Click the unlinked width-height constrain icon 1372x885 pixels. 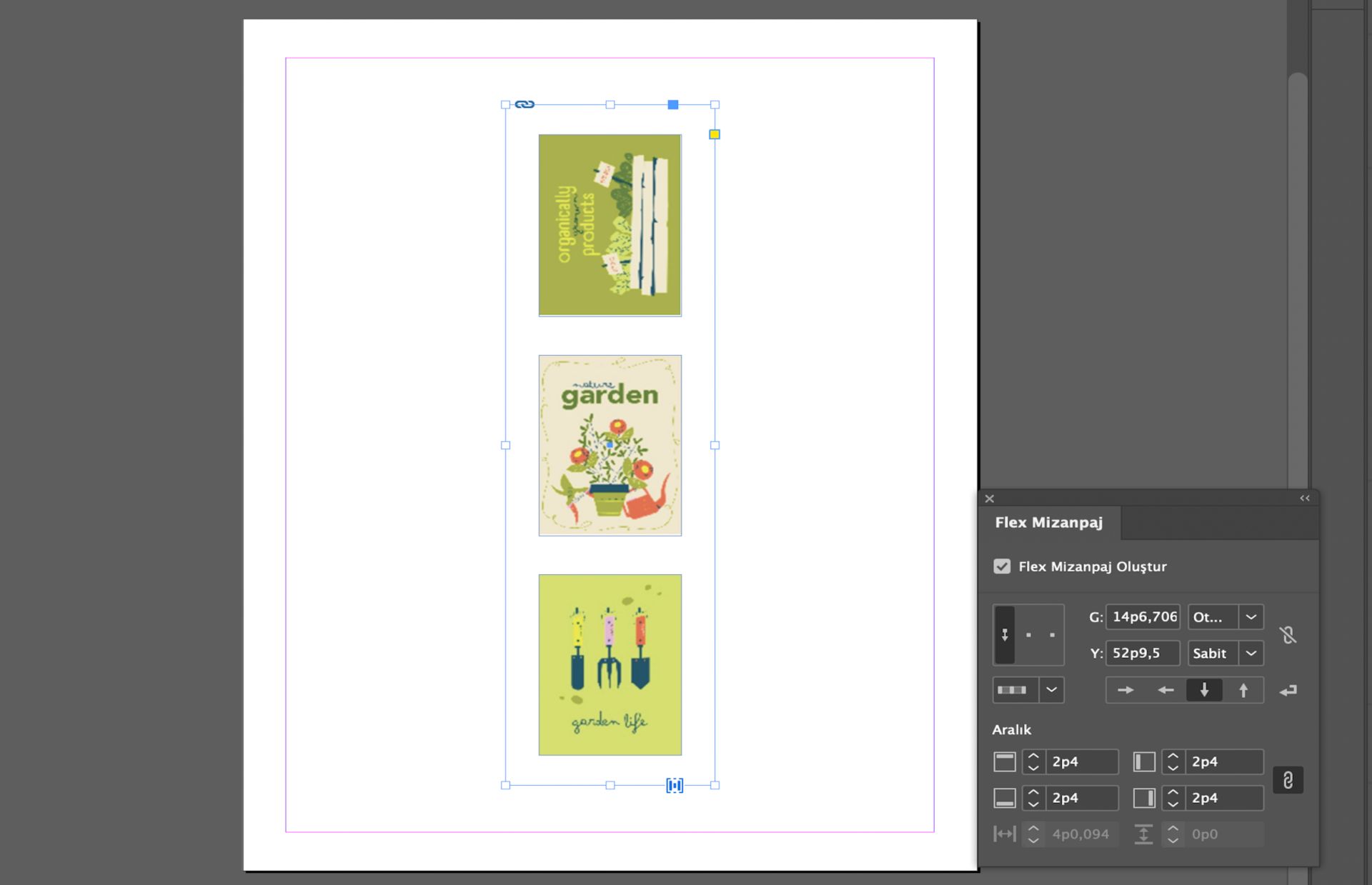[x=1288, y=635]
